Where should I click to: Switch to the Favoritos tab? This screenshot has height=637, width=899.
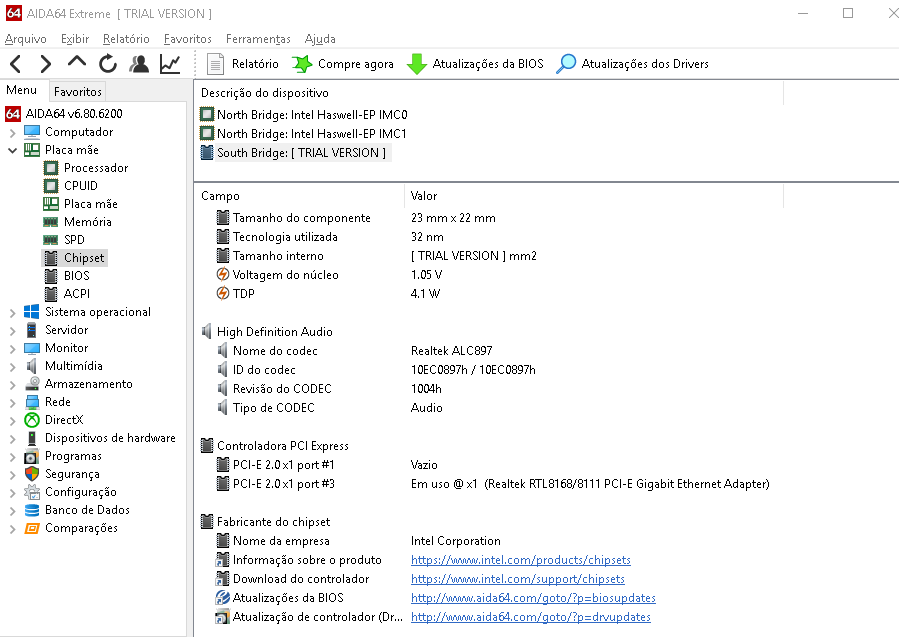click(77, 91)
